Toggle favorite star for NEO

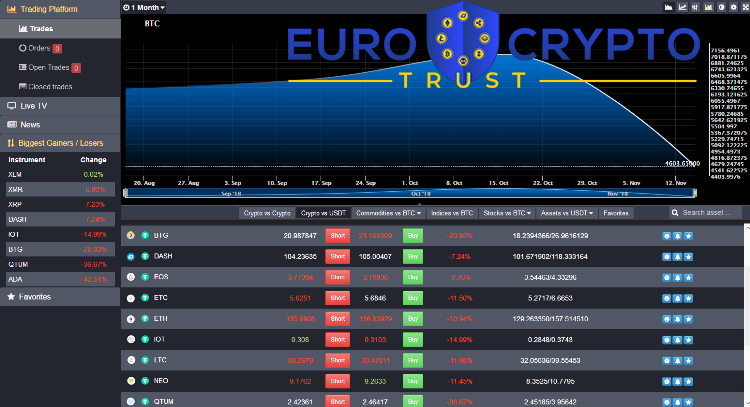(x=688, y=382)
